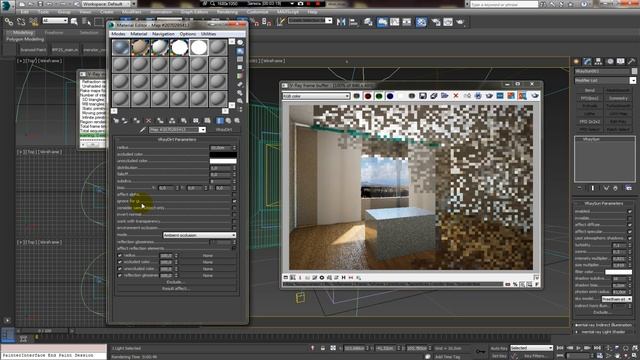Click the white unoccluded color swatch
This screenshot has width=640, height=360.
223,161
